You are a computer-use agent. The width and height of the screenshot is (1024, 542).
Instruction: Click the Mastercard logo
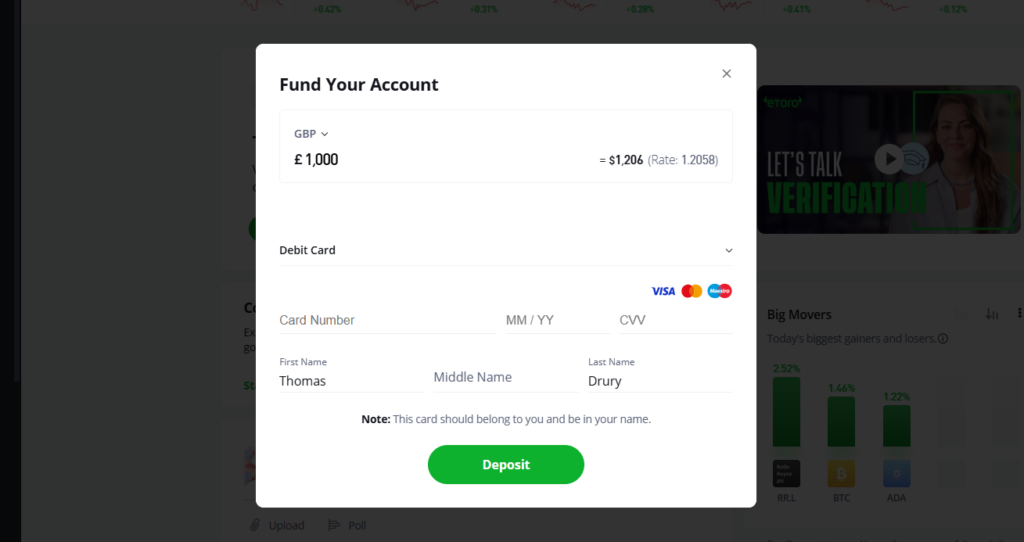[x=692, y=291]
